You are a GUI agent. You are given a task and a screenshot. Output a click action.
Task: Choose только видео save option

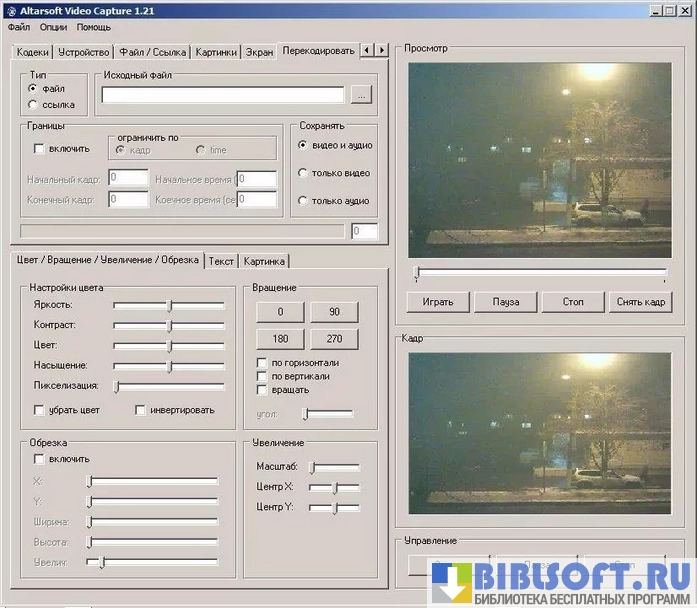[x=303, y=173]
